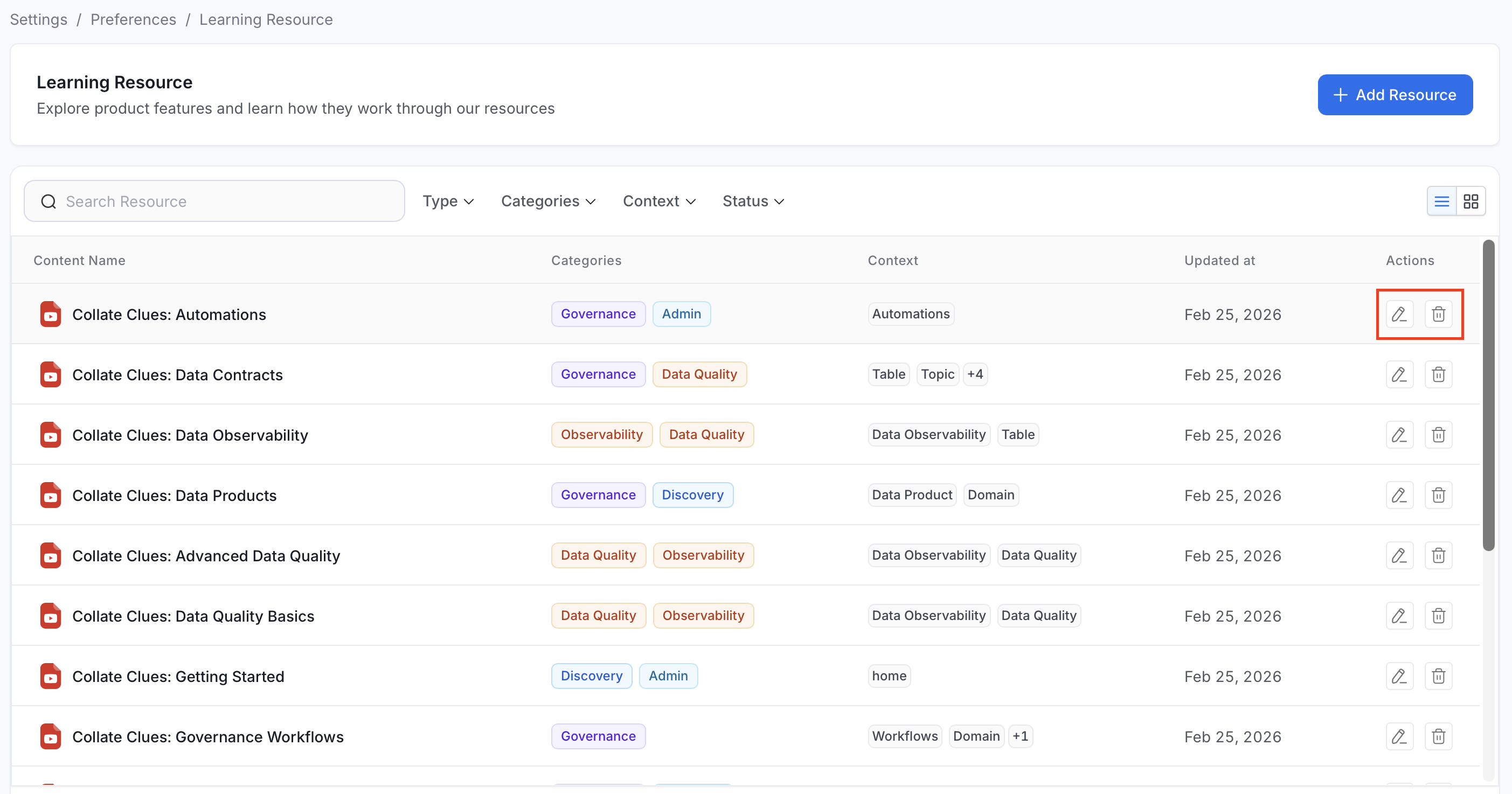Image resolution: width=1512 pixels, height=794 pixels.
Task: Delete the Data Quality Basics resource
Action: tap(1438, 616)
